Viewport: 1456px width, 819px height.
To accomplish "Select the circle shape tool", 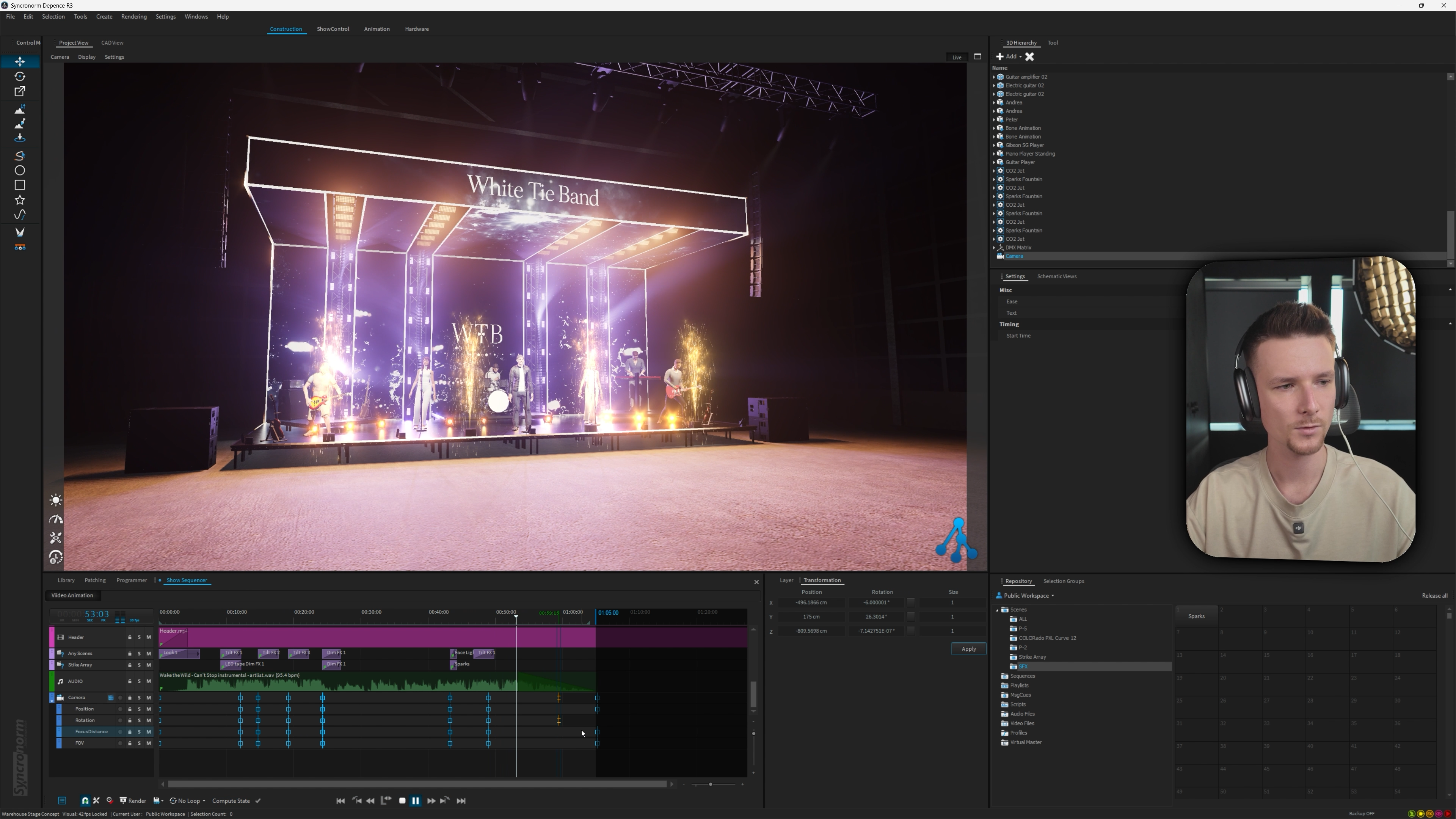I will pyautogui.click(x=20, y=170).
